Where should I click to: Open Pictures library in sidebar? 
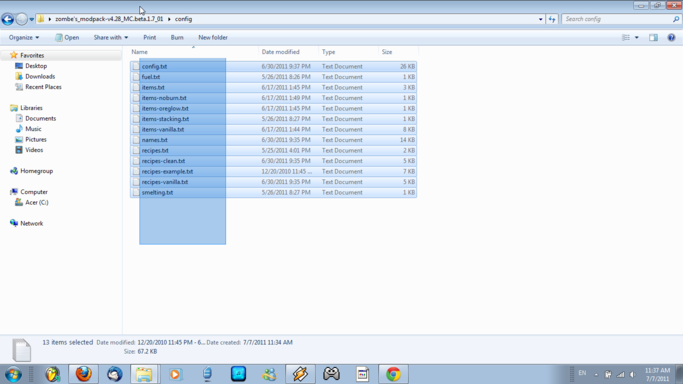tap(36, 139)
